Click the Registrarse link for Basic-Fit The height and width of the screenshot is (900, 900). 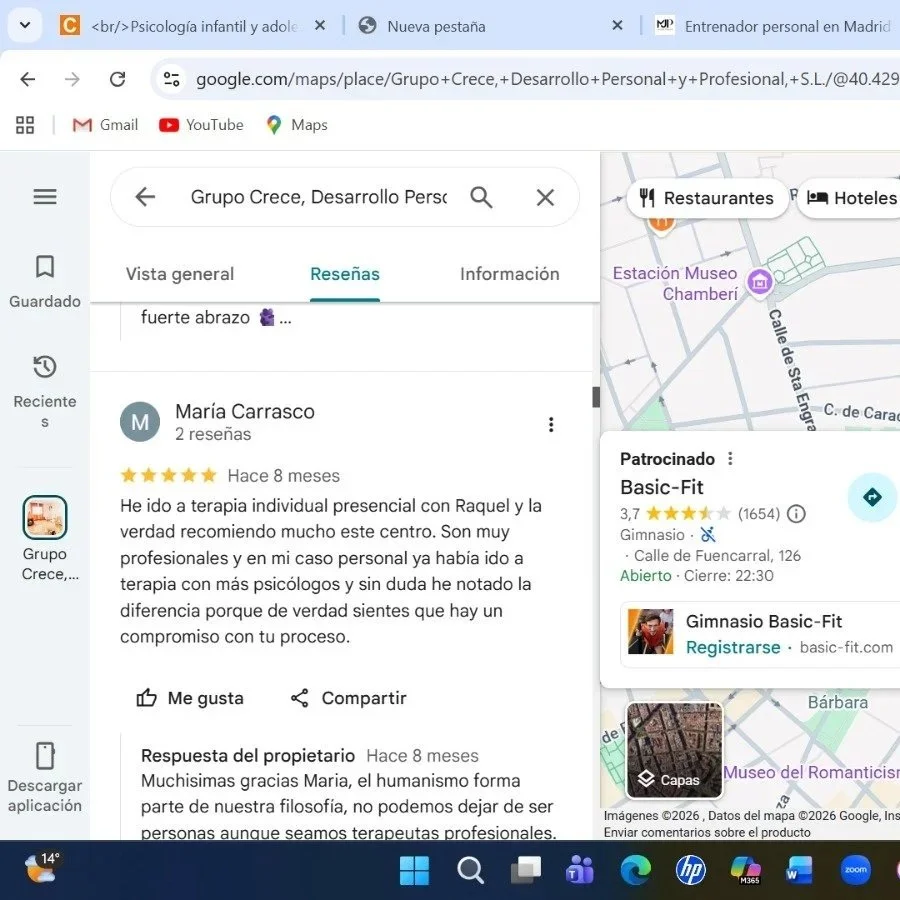click(x=733, y=647)
